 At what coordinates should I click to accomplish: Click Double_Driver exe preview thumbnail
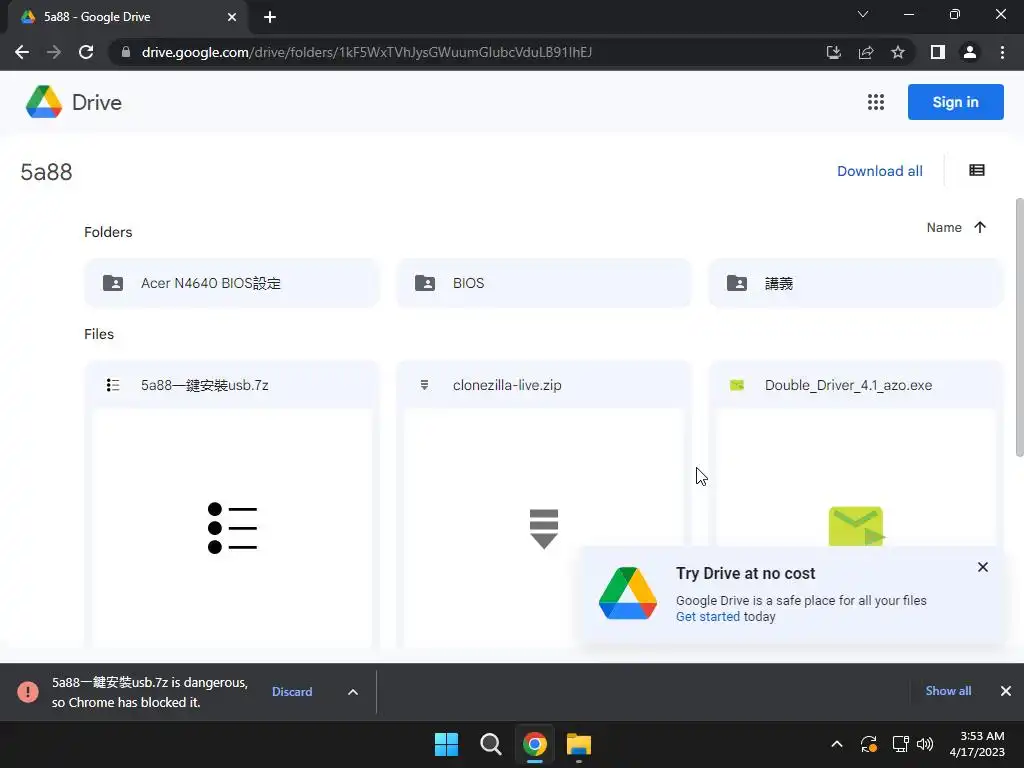tap(856, 477)
